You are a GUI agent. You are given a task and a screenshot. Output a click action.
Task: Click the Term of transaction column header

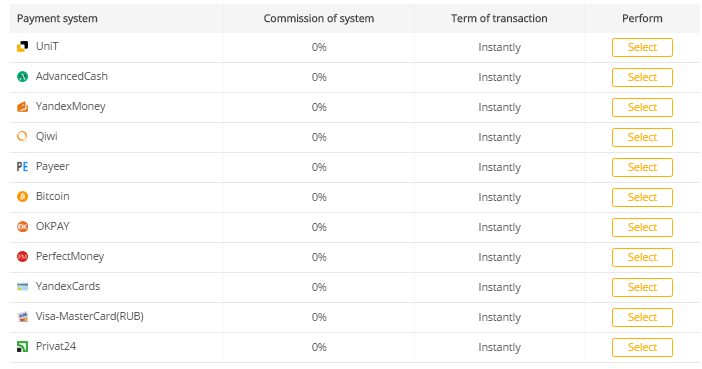click(499, 18)
